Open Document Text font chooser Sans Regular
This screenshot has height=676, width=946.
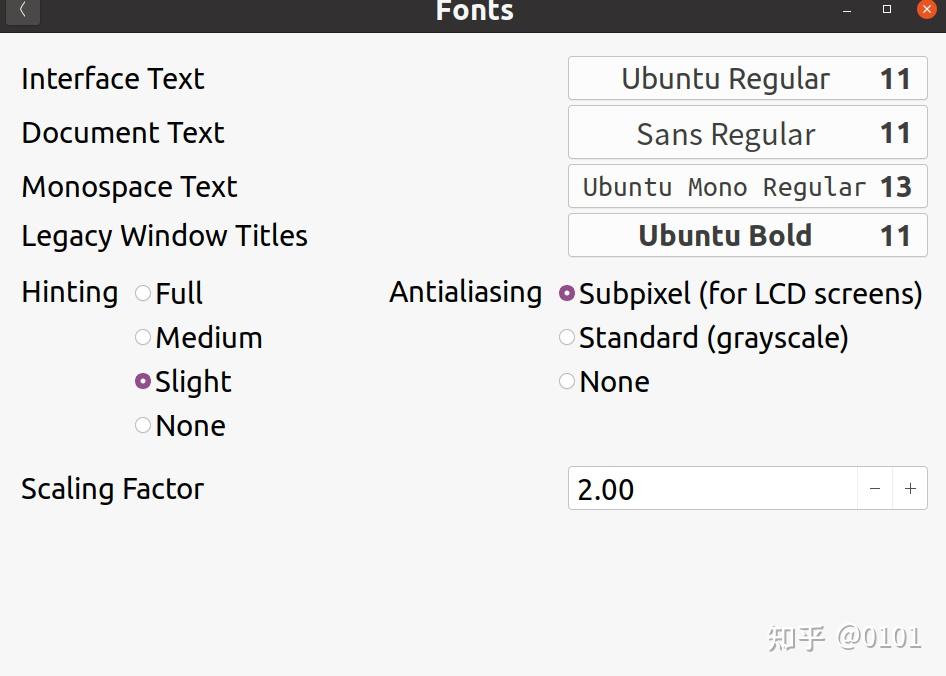(747, 133)
